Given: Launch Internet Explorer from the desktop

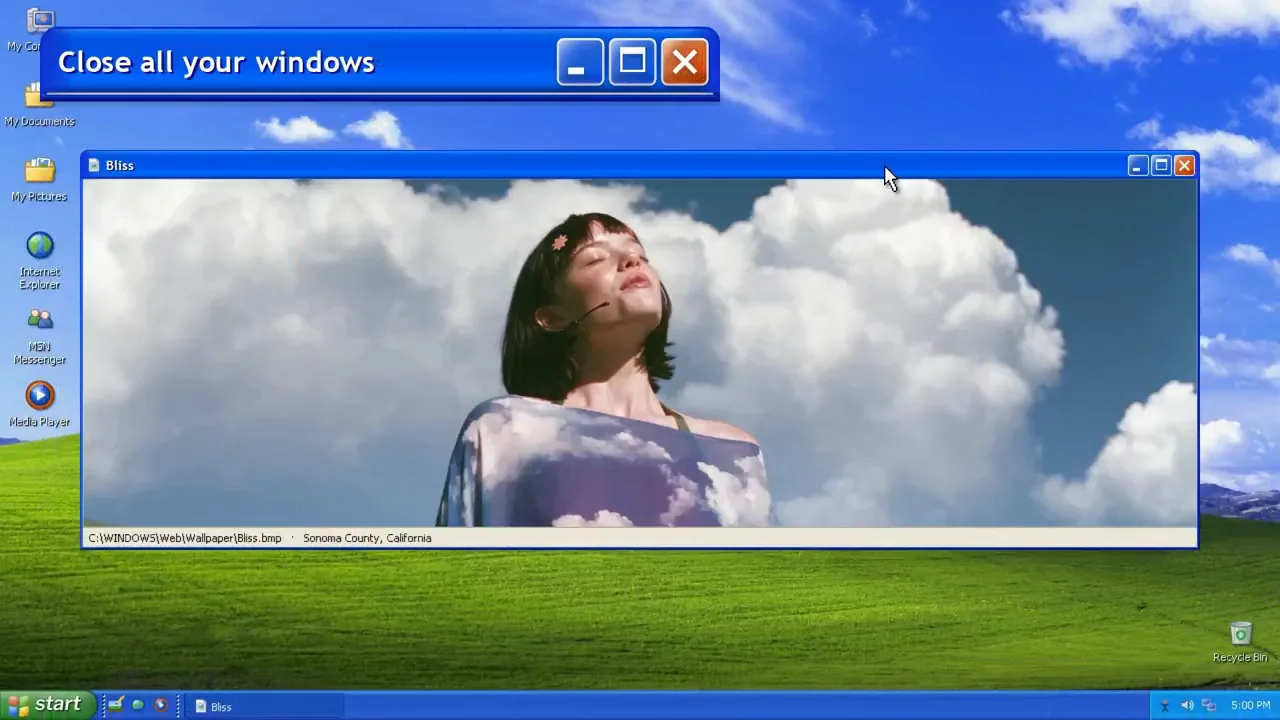Looking at the screenshot, I should [x=40, y=246].
